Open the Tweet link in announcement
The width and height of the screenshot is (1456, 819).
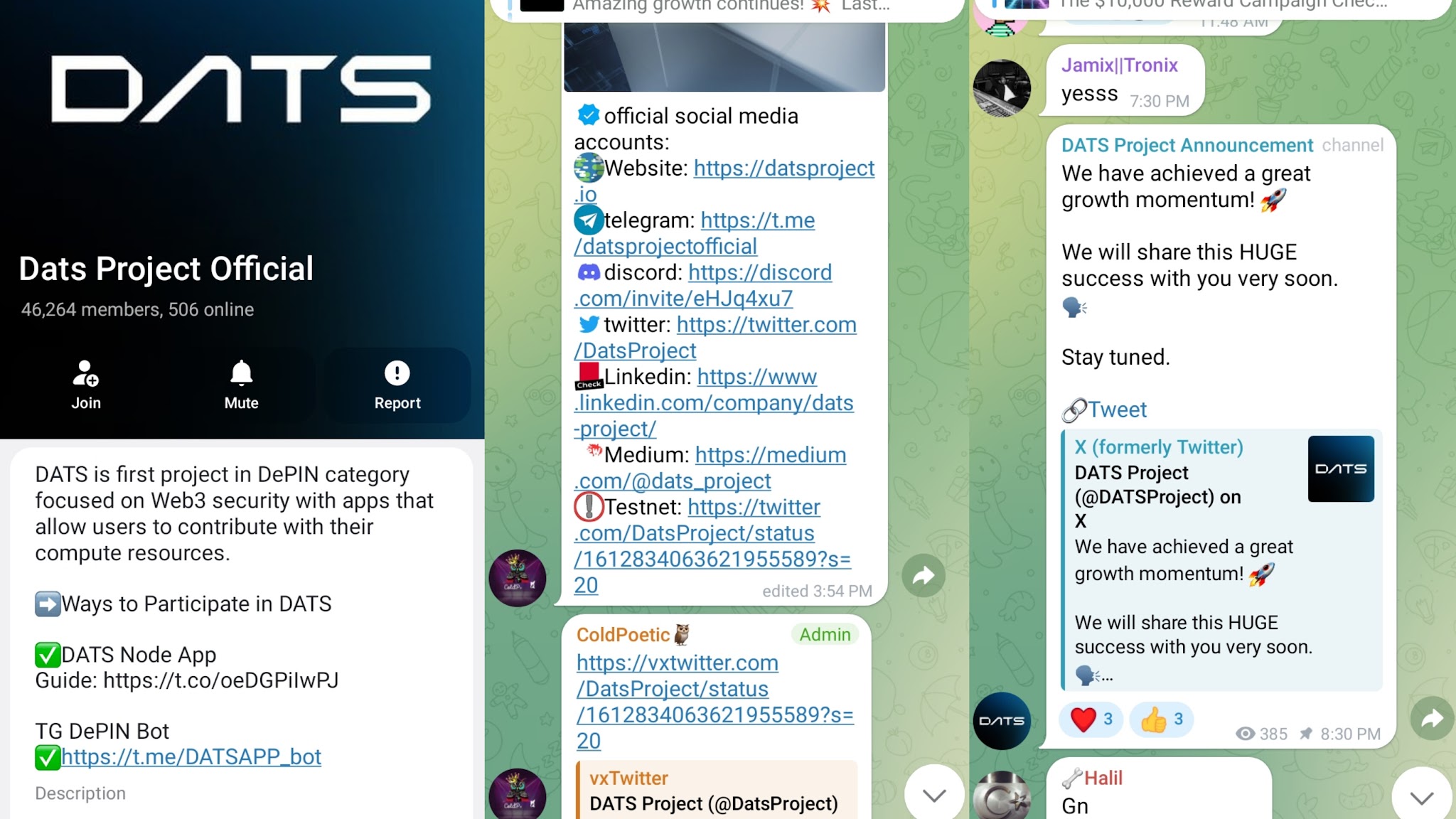point(1117,409)
